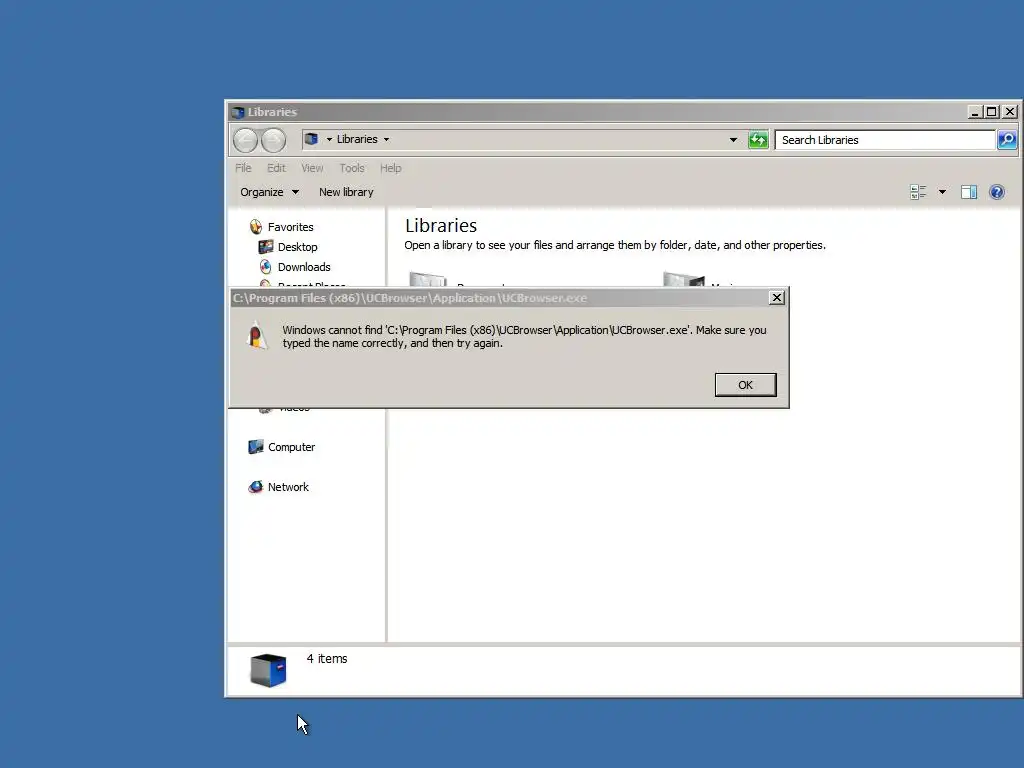Maximize the Libraries window
The width and height of the screenshot is (1024, 768).
991,112
